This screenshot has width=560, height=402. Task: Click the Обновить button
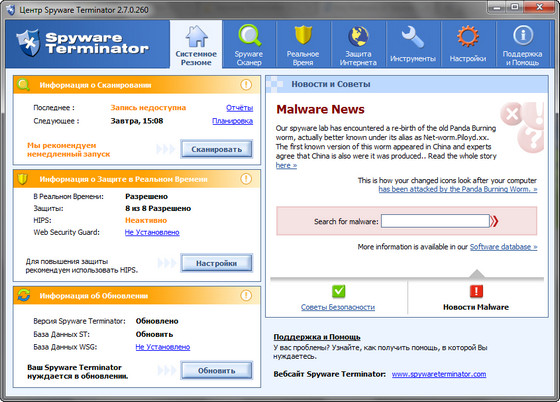(216, 371)
